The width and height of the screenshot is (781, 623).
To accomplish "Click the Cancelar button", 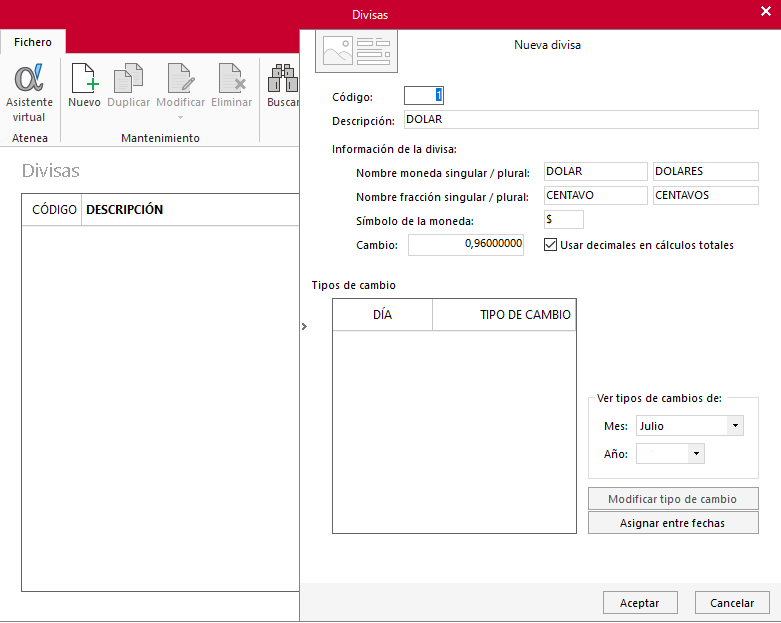I will (732, 603).
